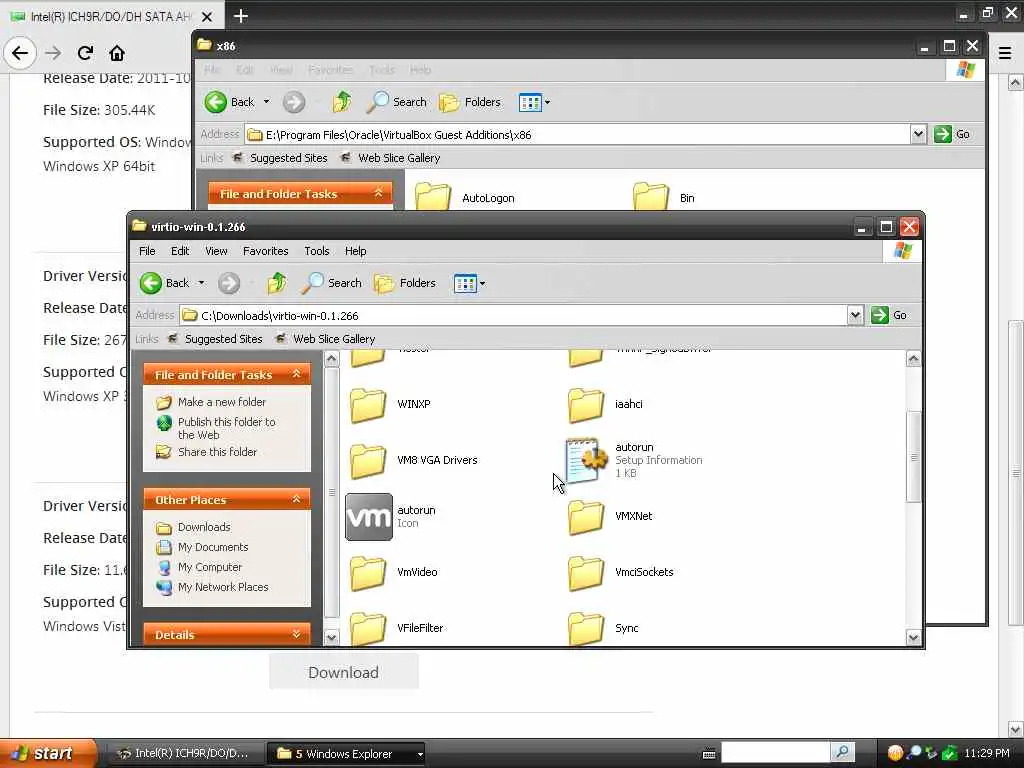This screenshot has height=768, width=1024.
Task: Click Make a new folder
Action: (x=212, y=402)
